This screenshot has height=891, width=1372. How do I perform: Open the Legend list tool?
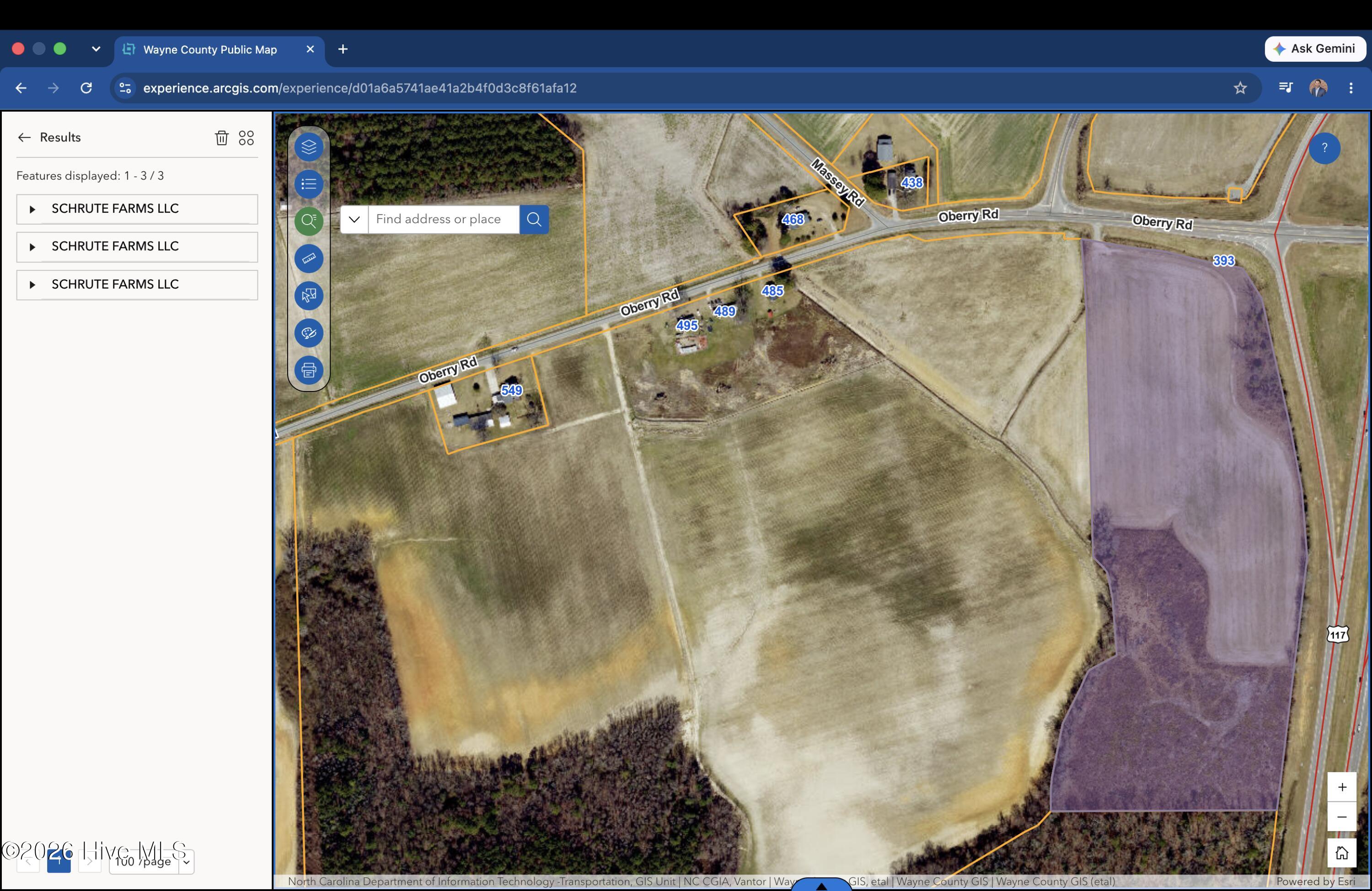(x=308, y=184)
